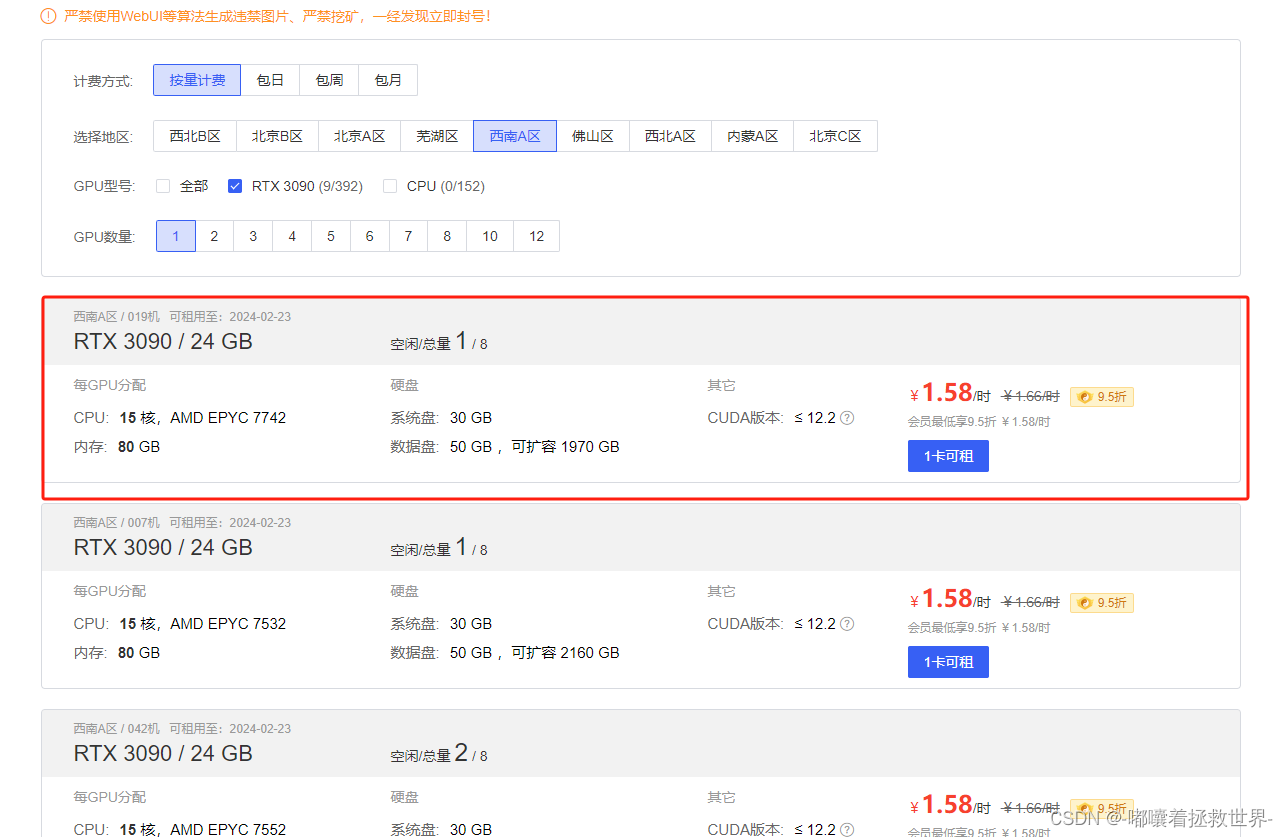Choose the 西北B区 region
Screen dimensions: 1288x837
pyautogui.click(x=194, y=136)
